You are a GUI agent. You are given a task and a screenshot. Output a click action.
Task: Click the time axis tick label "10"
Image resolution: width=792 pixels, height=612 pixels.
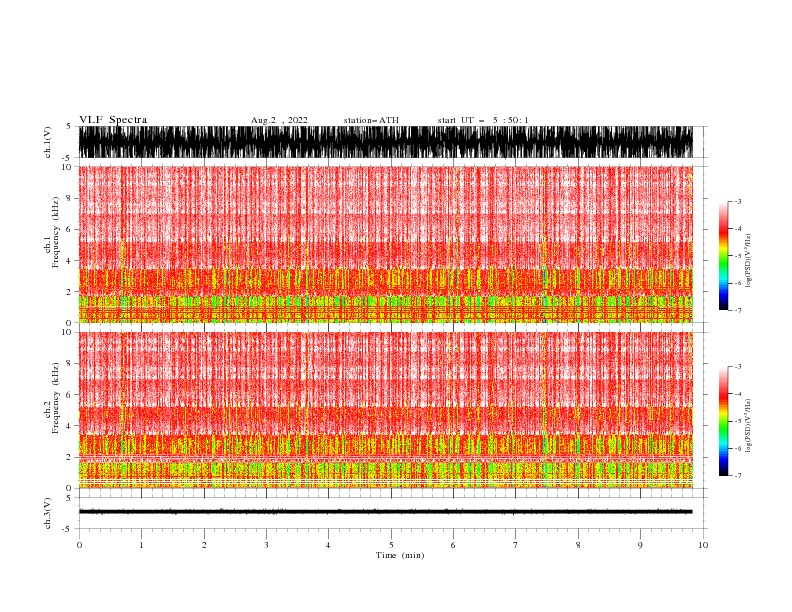(703, 545)
